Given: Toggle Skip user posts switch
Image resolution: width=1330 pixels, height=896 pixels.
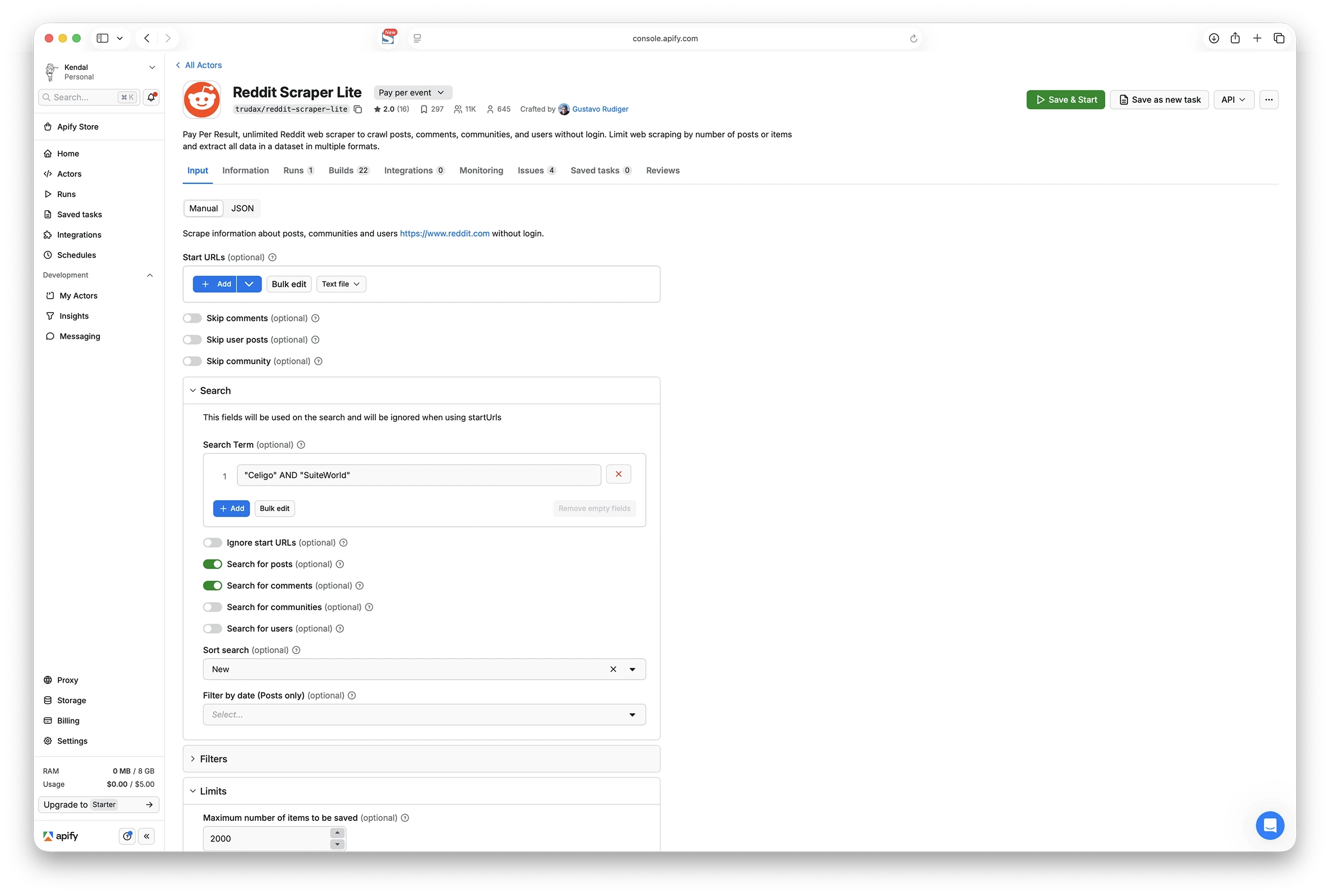Looking at the screenshot, I should [x=193, y=340].
